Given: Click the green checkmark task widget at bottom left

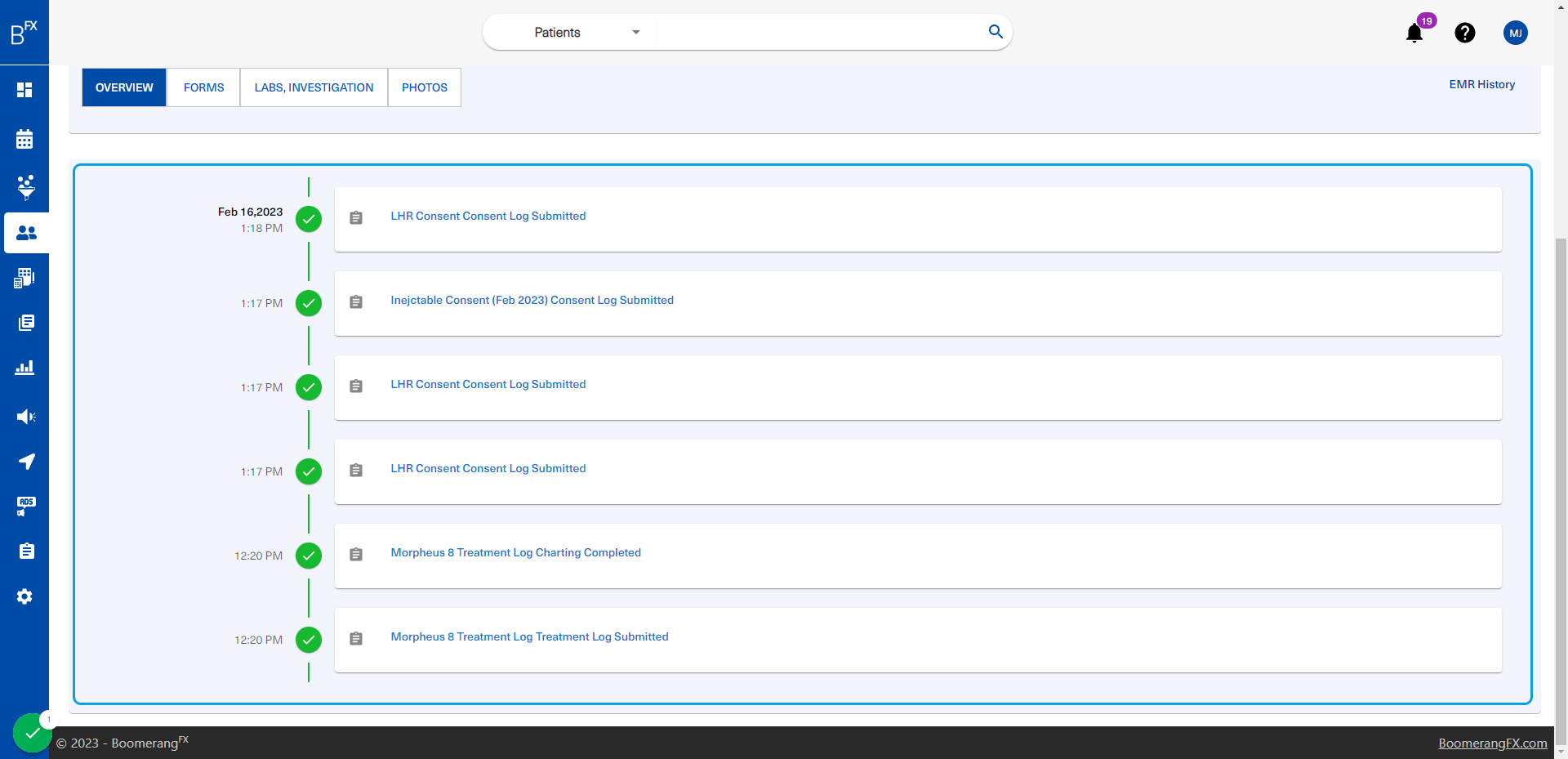Looking at the screenshot, I should pos(32,733).
